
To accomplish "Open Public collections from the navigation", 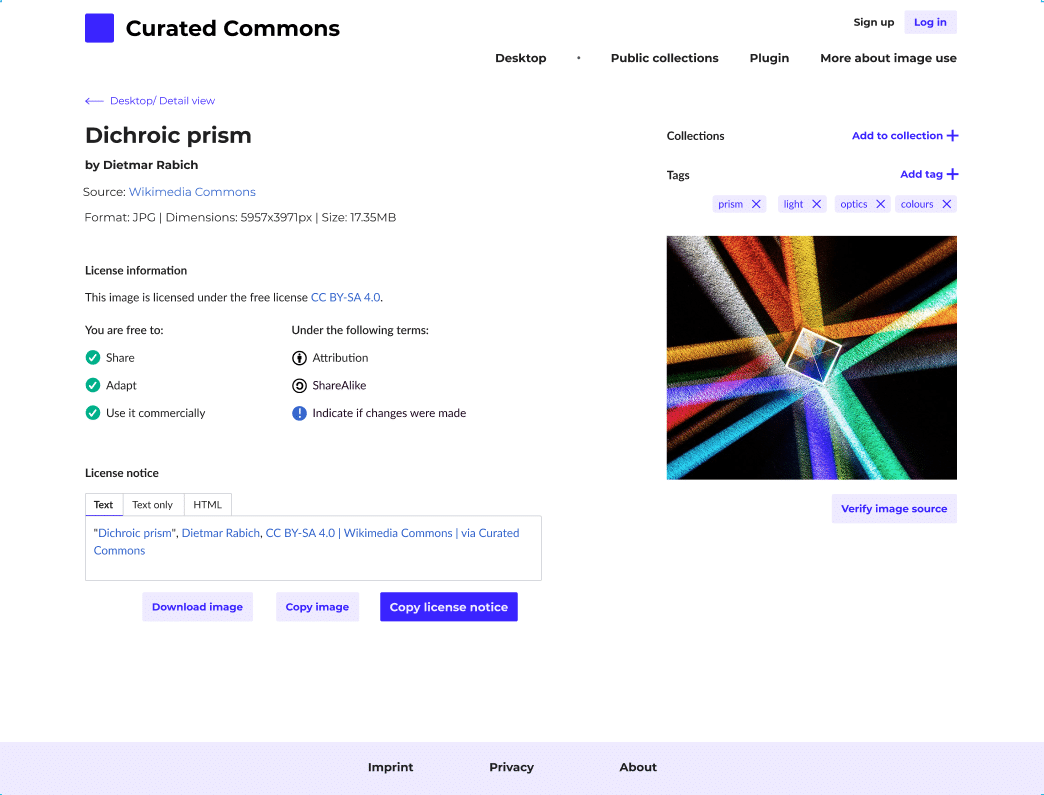I will click(x=664, y=58).
